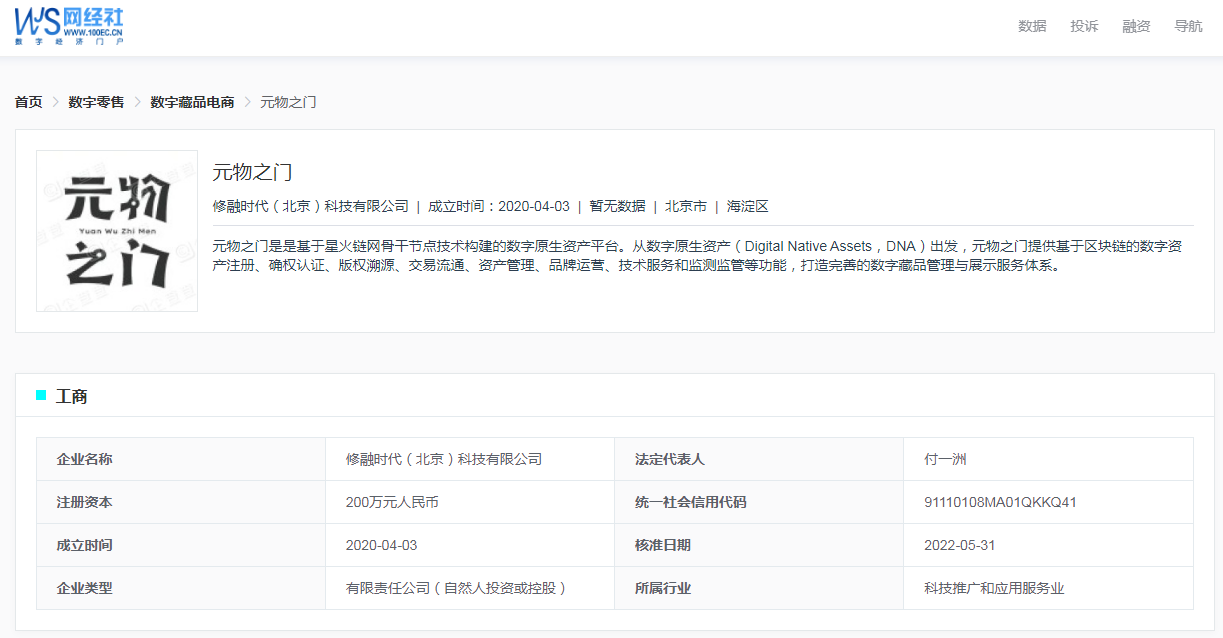Click the 企业类型 label cell
Viewport: 1223px width, 638px height.
pos(181,588)
